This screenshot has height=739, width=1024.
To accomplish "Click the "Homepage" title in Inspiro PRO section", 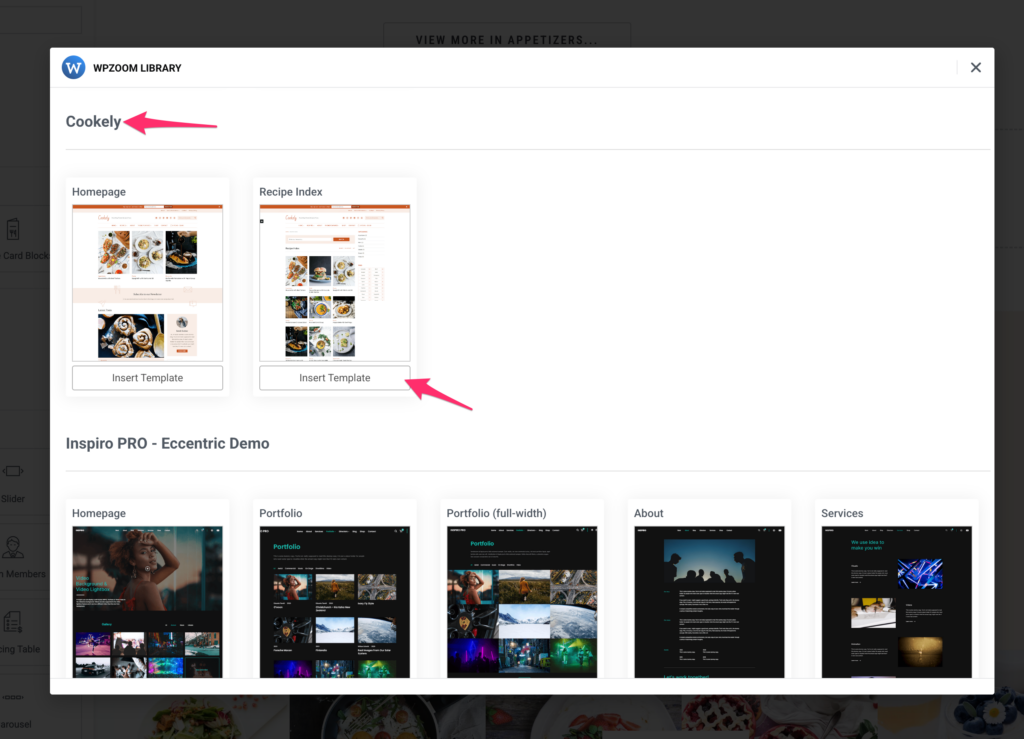I will click(x=99, y=513).
